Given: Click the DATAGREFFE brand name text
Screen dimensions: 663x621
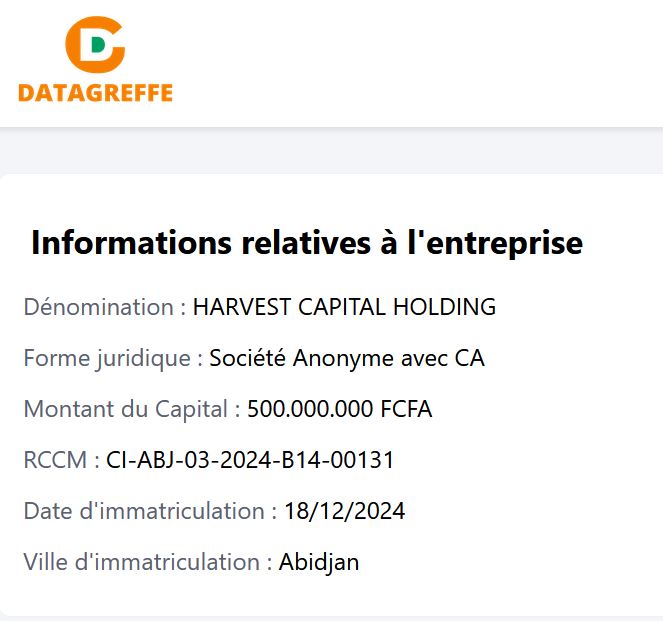Looking at the screenshot, I should pos(96,93).
